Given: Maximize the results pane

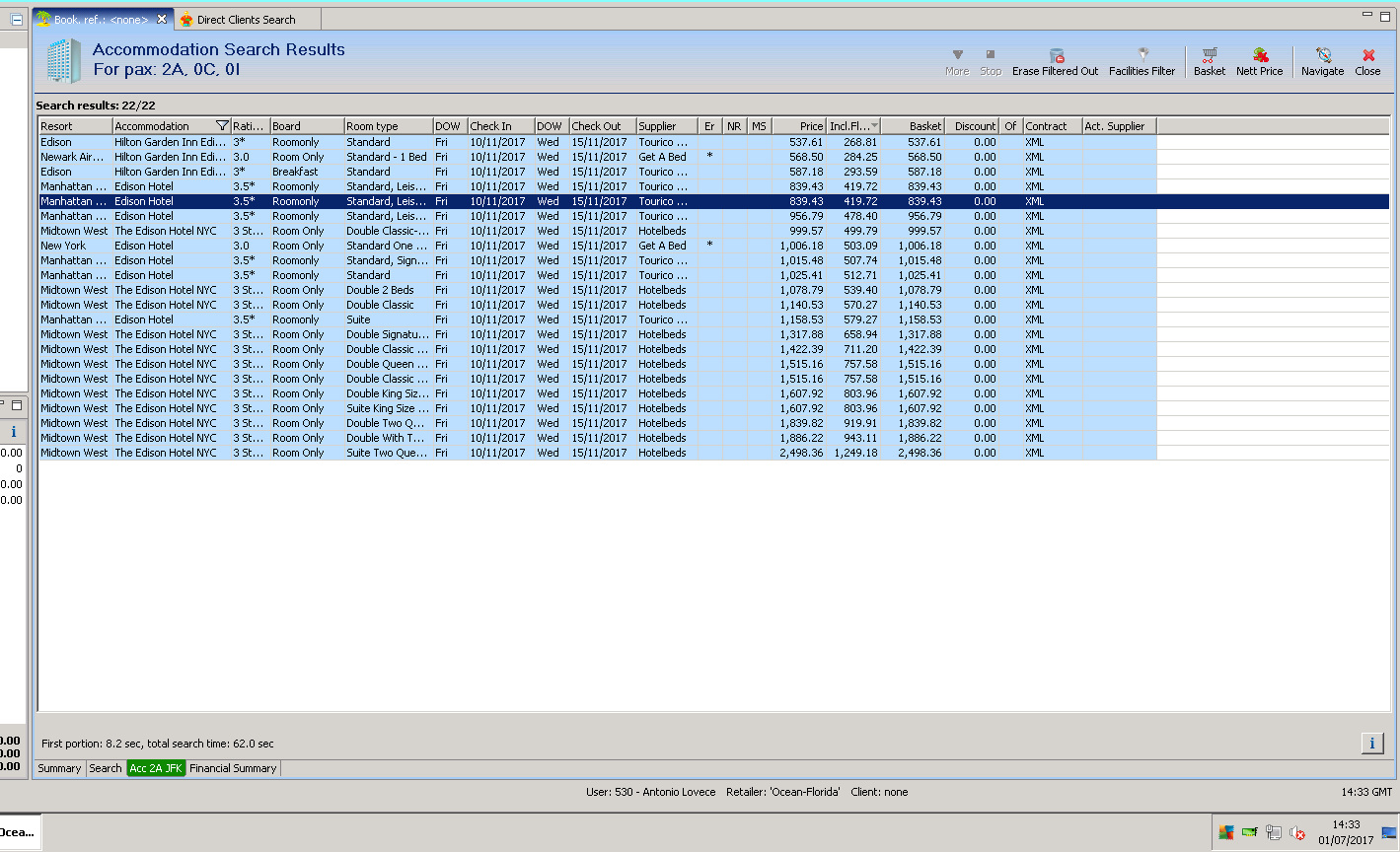Looking at the screenshot, I should click(1385, 15).
